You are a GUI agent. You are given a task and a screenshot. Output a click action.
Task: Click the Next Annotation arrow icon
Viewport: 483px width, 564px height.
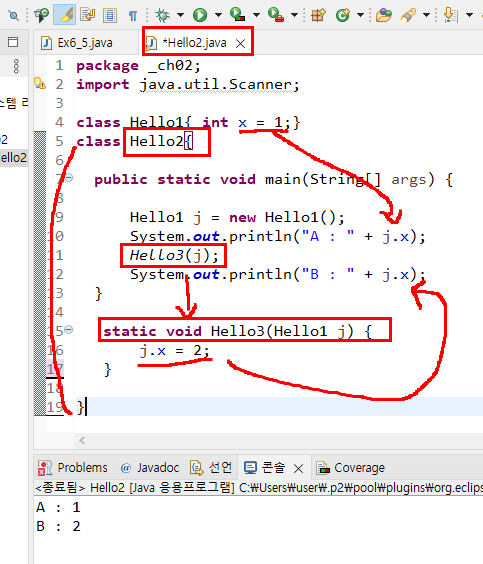pyautogui.click(x=450, y=15)
